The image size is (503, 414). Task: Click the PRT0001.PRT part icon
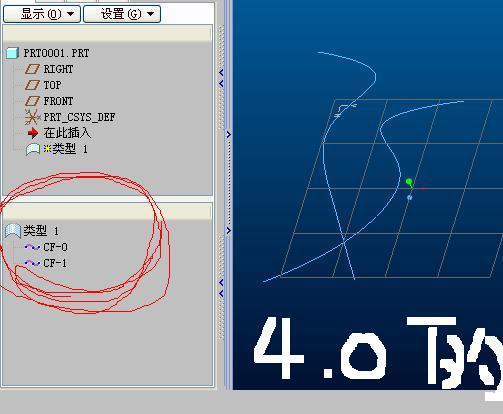tap(12, 53)
